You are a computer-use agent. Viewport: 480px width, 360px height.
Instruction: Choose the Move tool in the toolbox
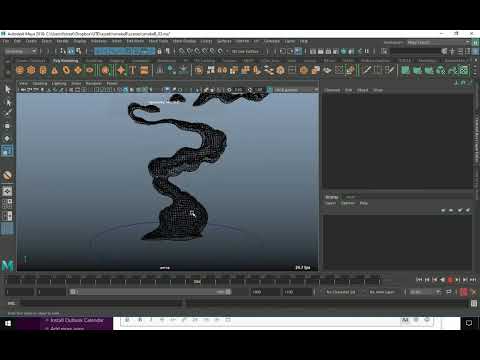pos(8,126)
